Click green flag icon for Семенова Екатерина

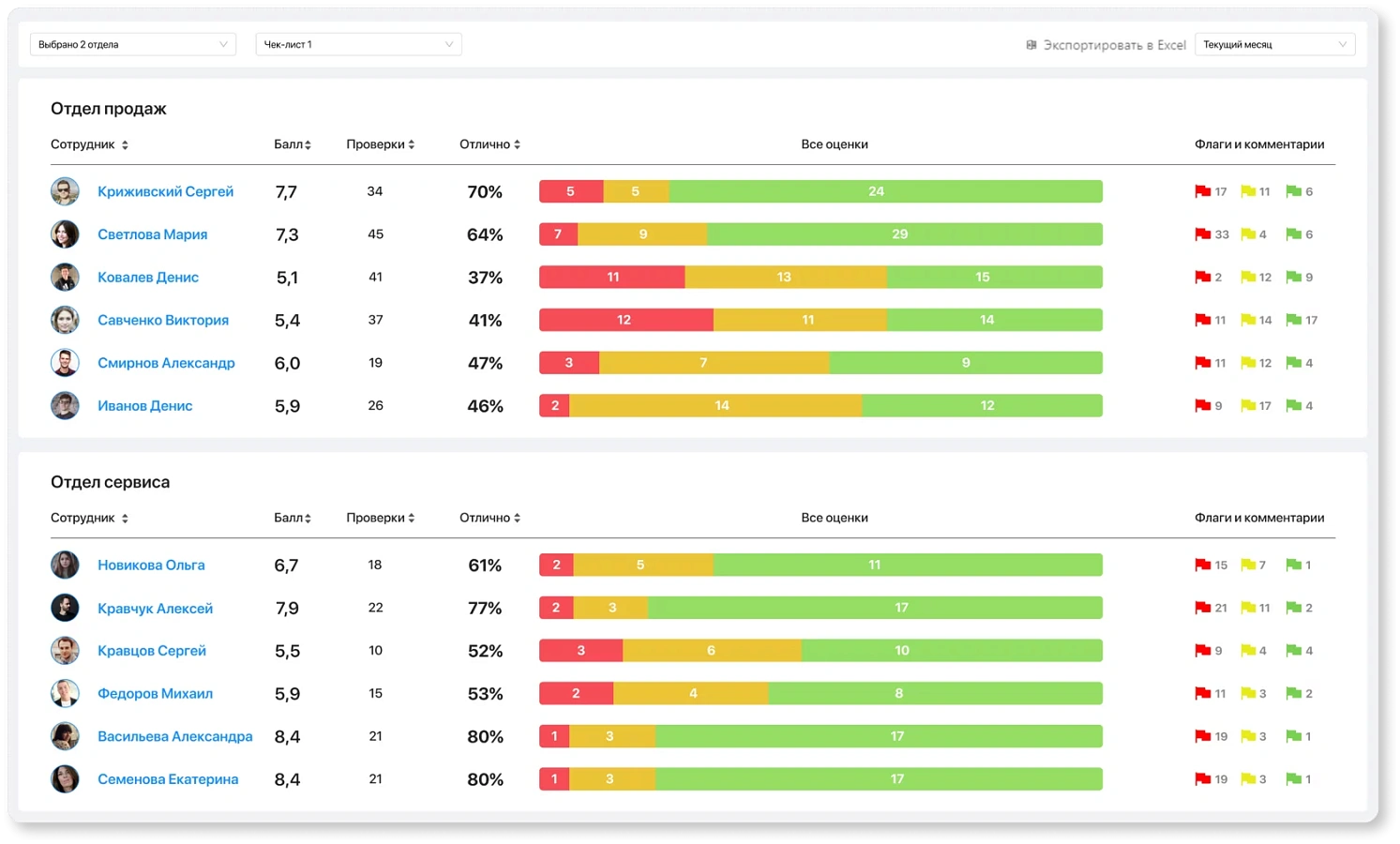(1293, 779)
